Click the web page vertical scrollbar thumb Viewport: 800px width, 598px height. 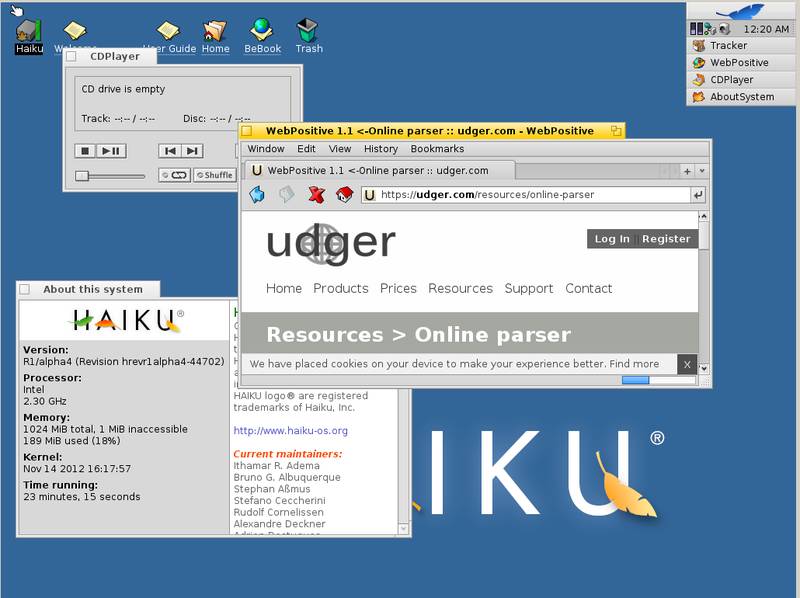click(704, 236)
